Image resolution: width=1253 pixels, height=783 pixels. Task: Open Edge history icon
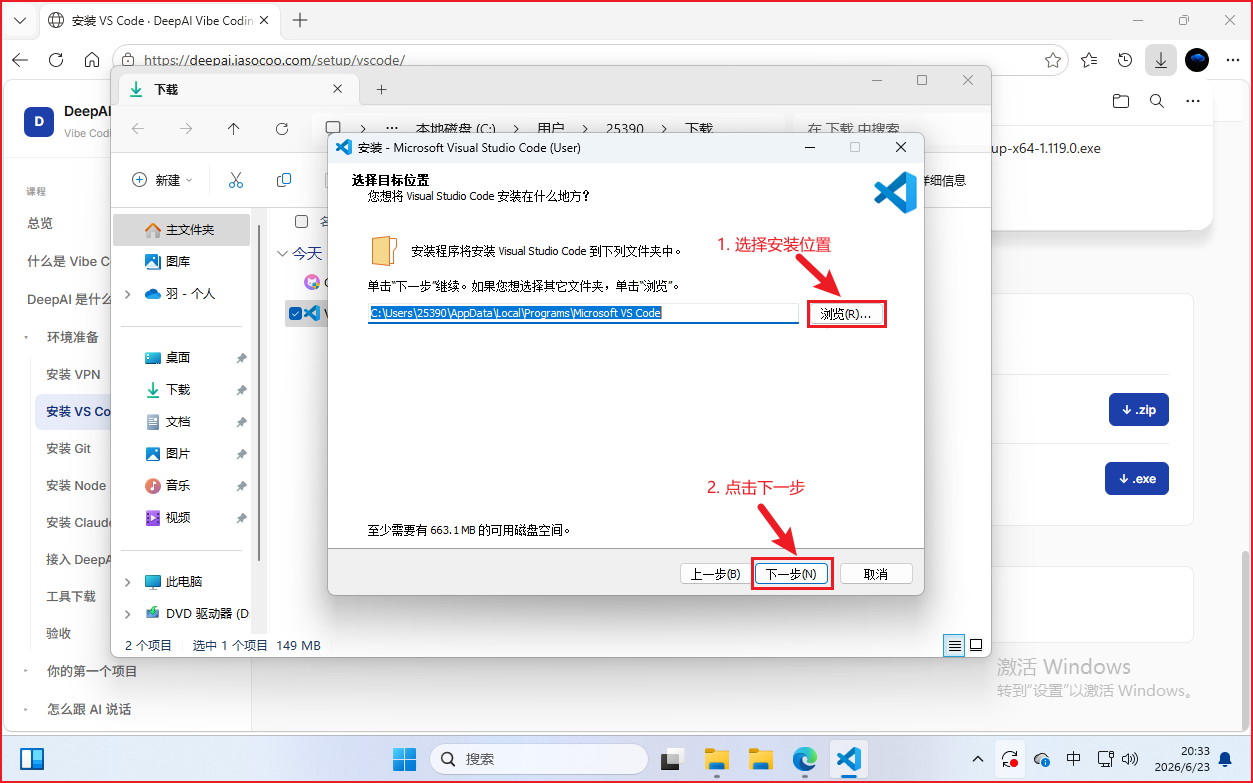1125,60
